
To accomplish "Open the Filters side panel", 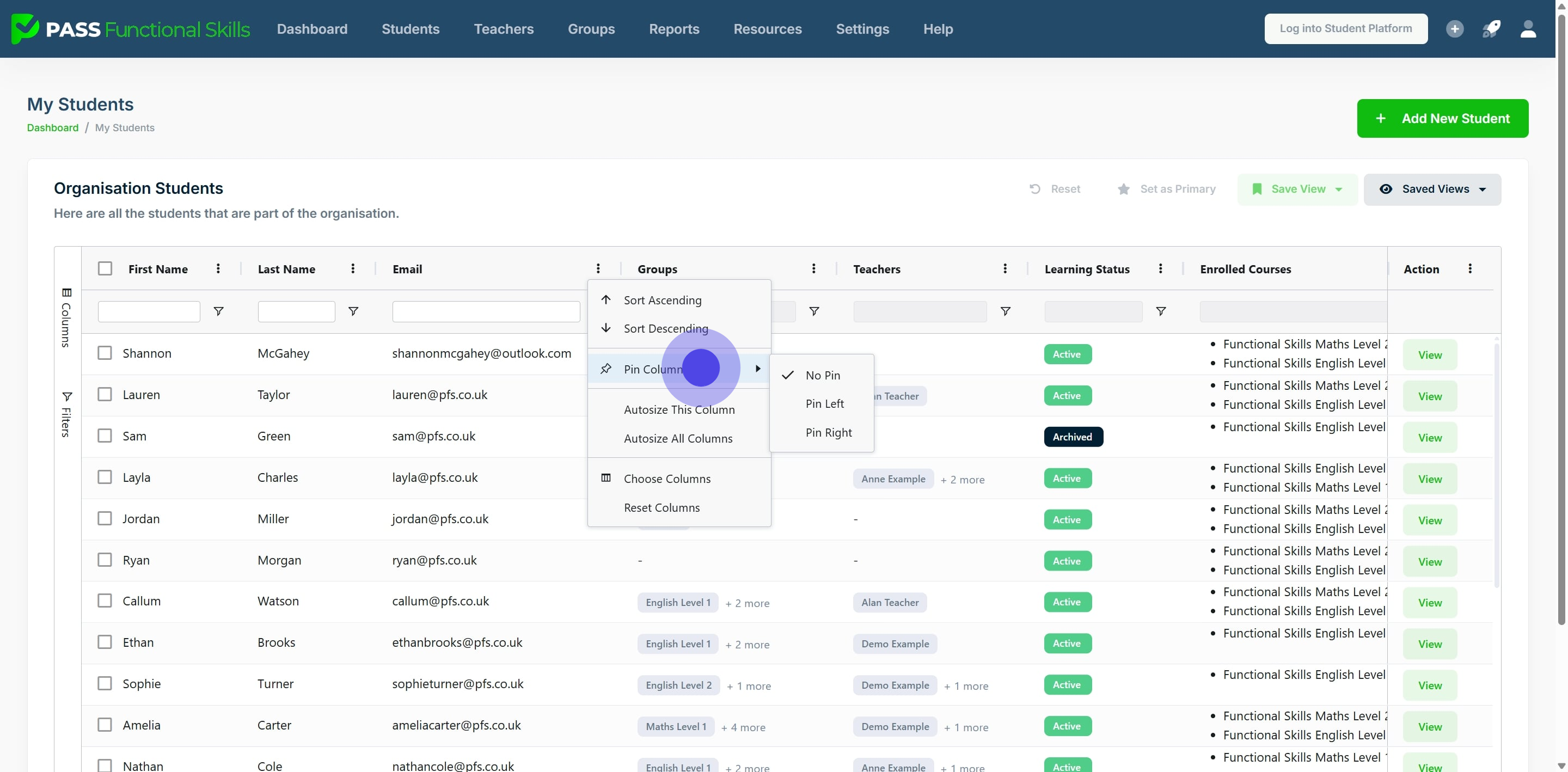I will [67, 414].
